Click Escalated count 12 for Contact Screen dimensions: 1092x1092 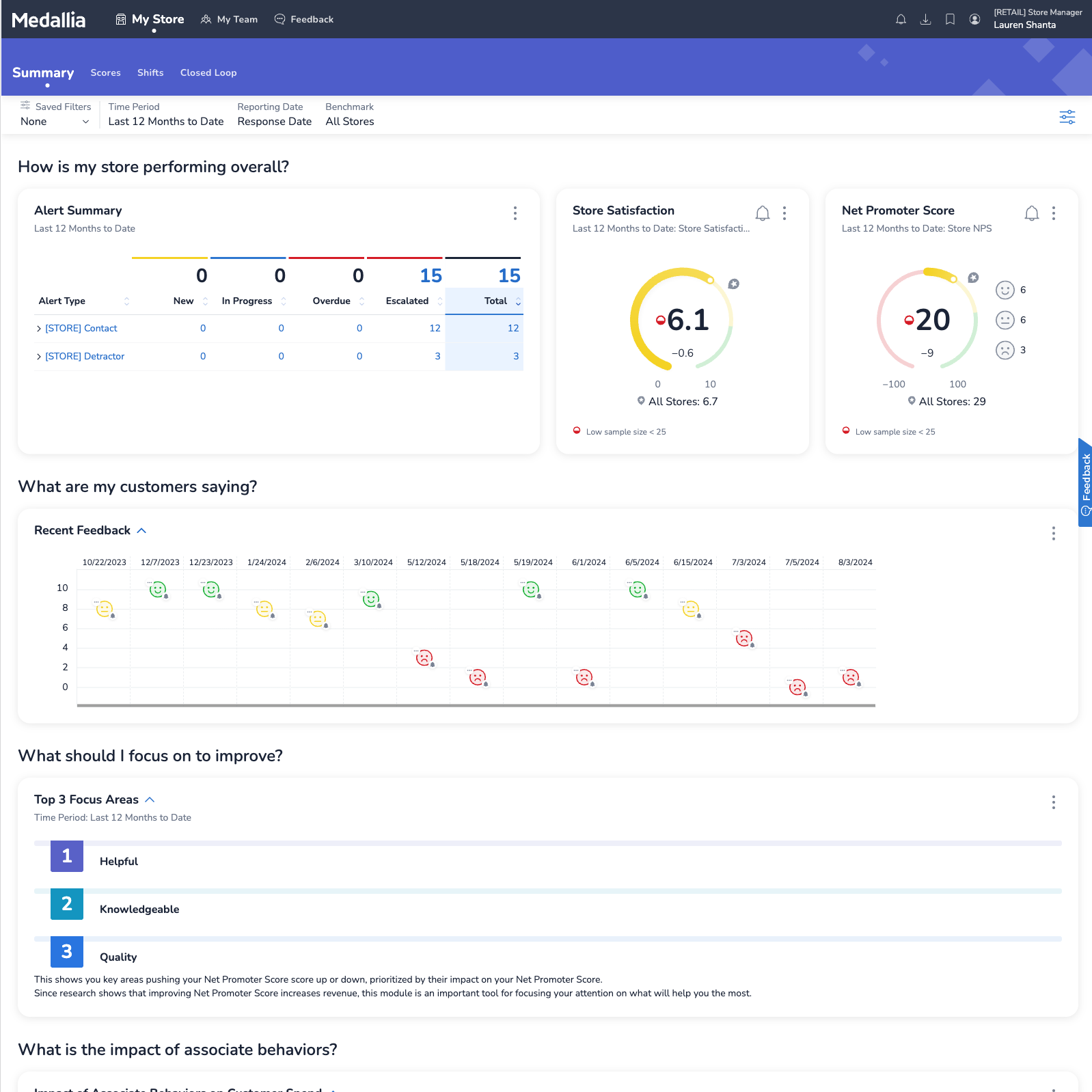tap(435, 328)
